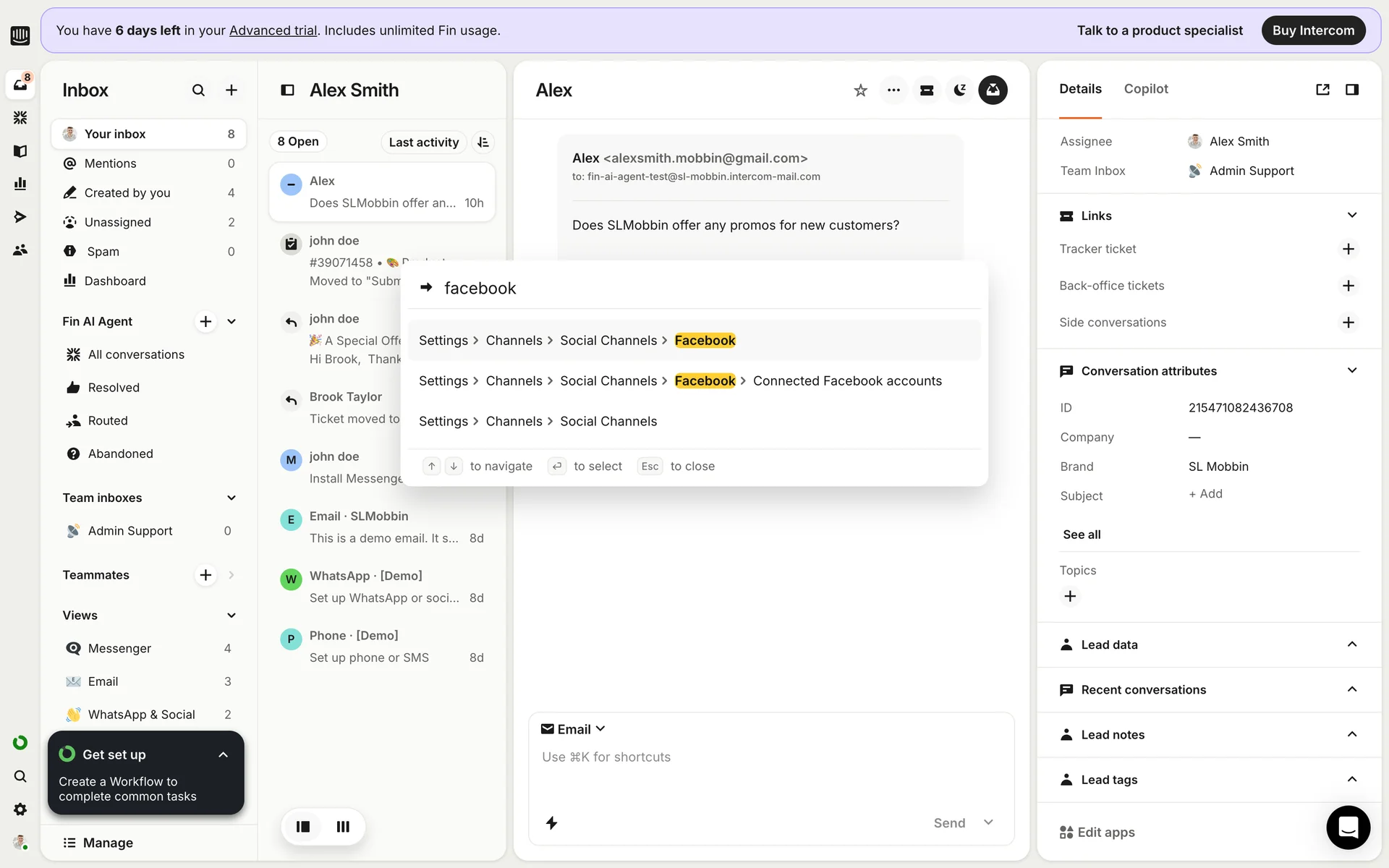
Task: Open the Intercom Messenger chat bubble
Action: point(1348,827)
